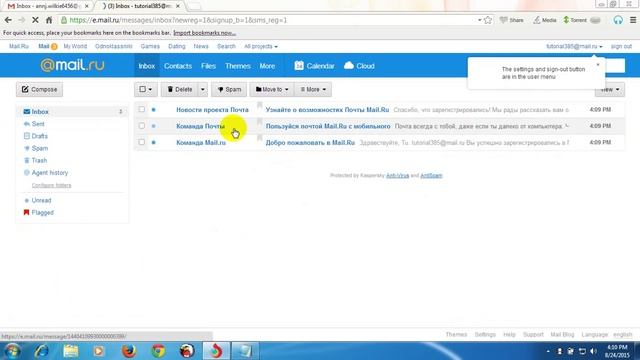
Task: Open the Windows Start button
Action: [12, 351]
